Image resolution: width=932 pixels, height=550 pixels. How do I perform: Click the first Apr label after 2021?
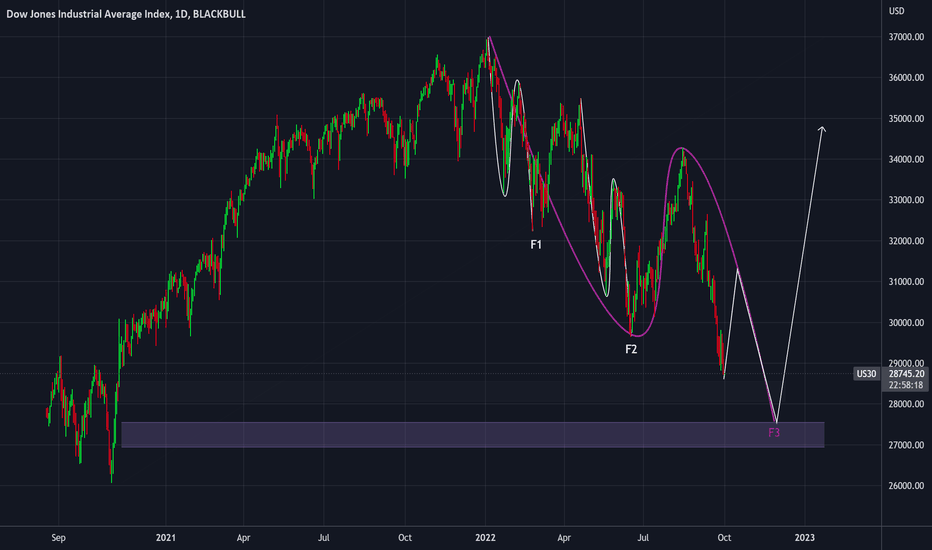pyautogui.click(x=243, y=538)
